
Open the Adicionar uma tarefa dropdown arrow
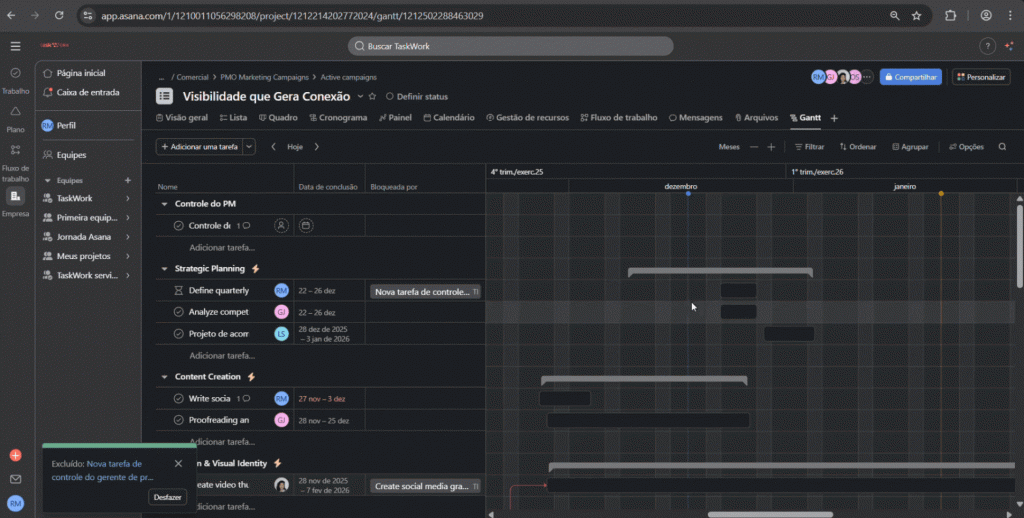tap(249, 147)
